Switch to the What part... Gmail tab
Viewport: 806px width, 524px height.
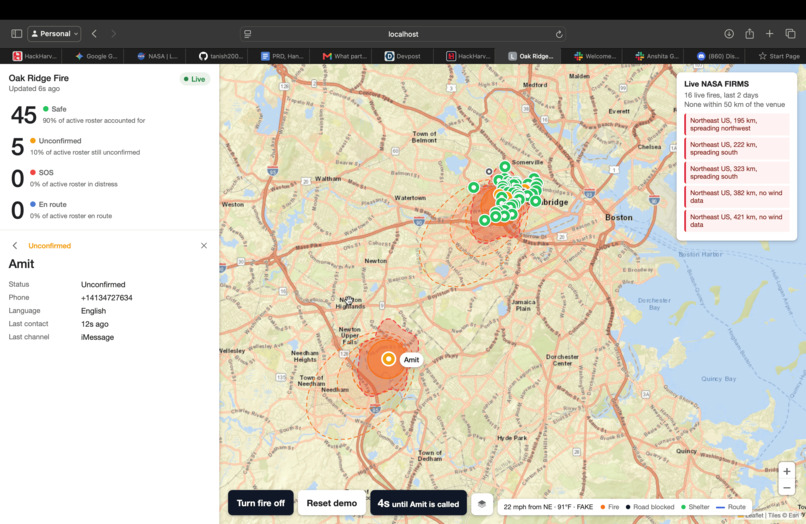[x=344, y=56]
